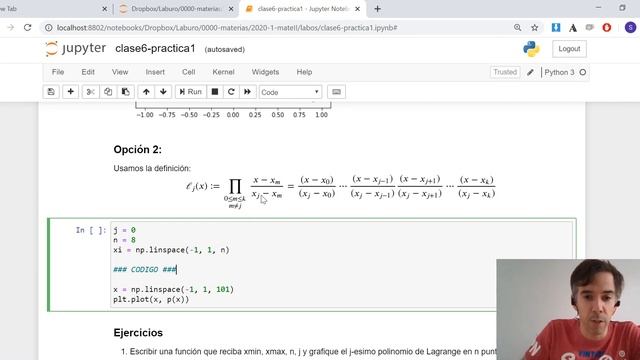This screenshot has height=360, width=640.
Task: Insert a cell below with the plus icon
Action: [70, 92]
